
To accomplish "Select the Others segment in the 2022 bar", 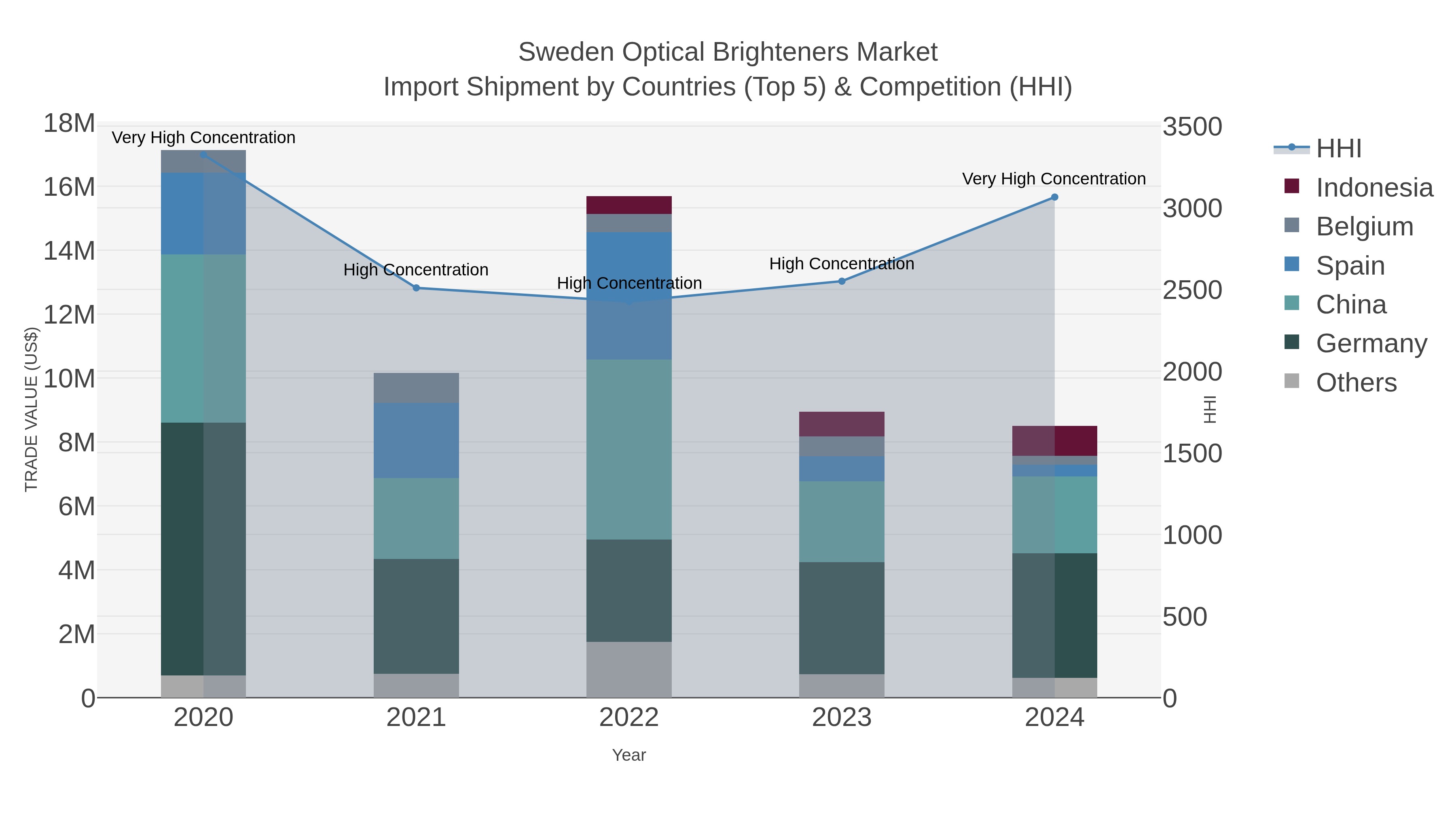I will point(629,670).
